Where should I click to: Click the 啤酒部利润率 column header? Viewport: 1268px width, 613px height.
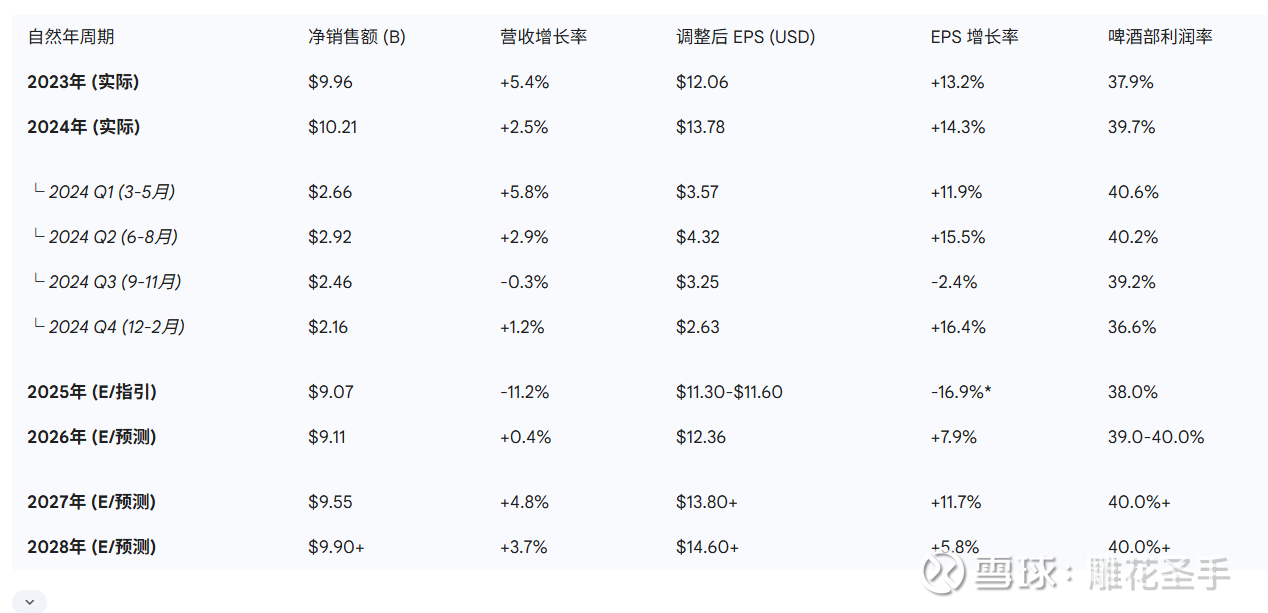[x=1160, y=37]
